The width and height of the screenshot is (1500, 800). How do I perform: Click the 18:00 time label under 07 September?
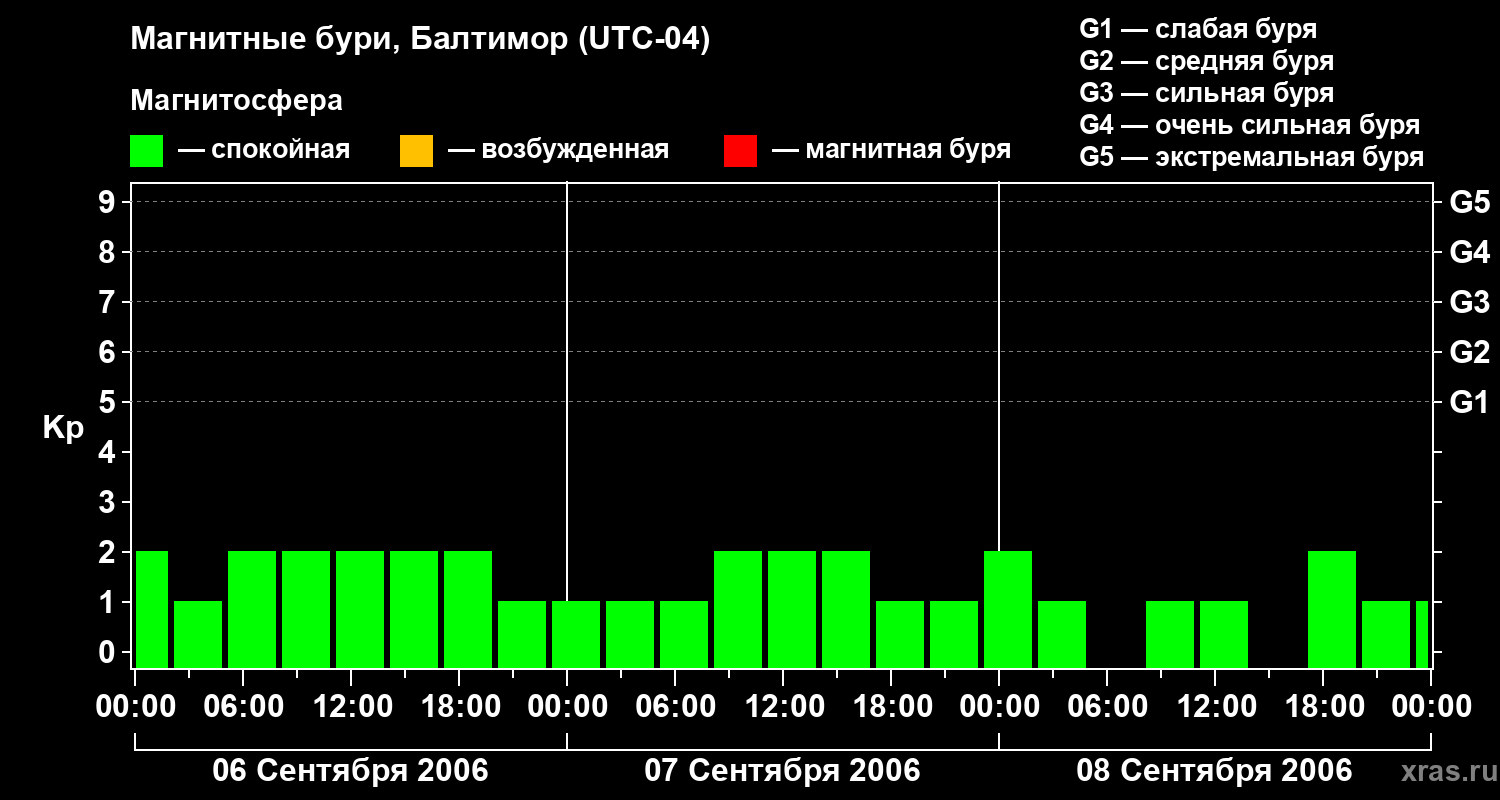click(891, 706)
